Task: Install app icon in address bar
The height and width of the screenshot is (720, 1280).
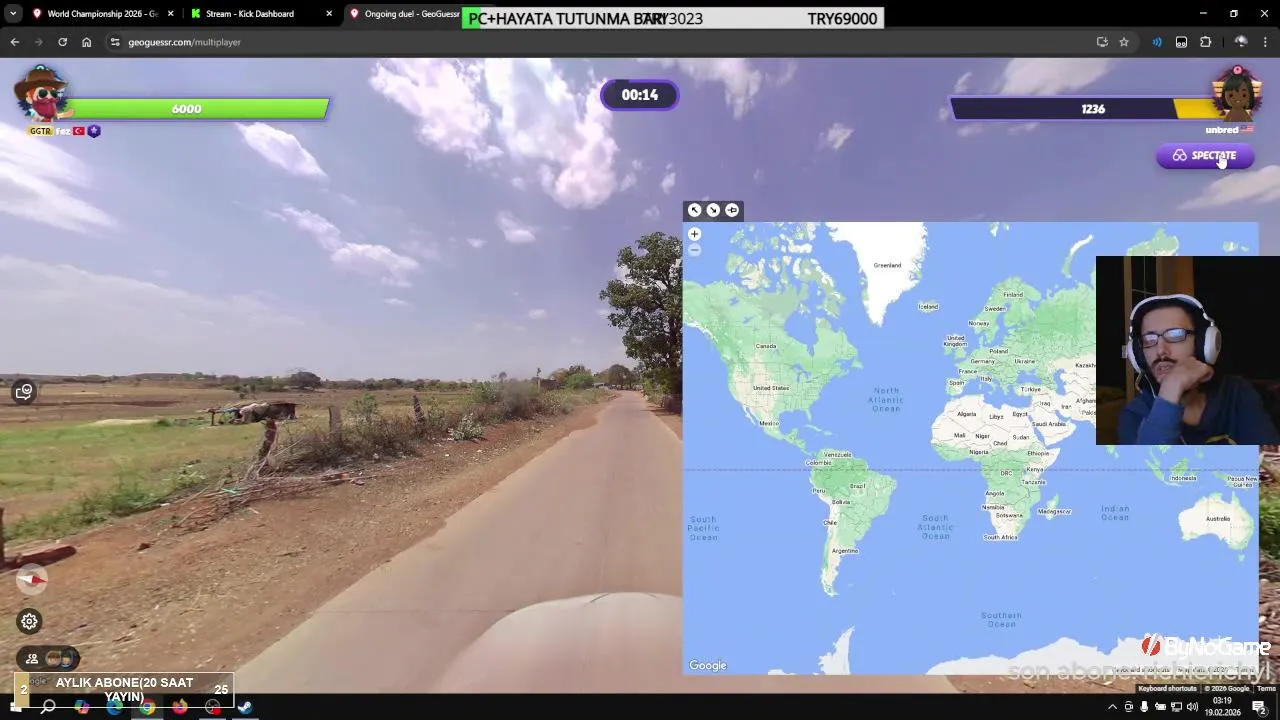Action: 1102,42
